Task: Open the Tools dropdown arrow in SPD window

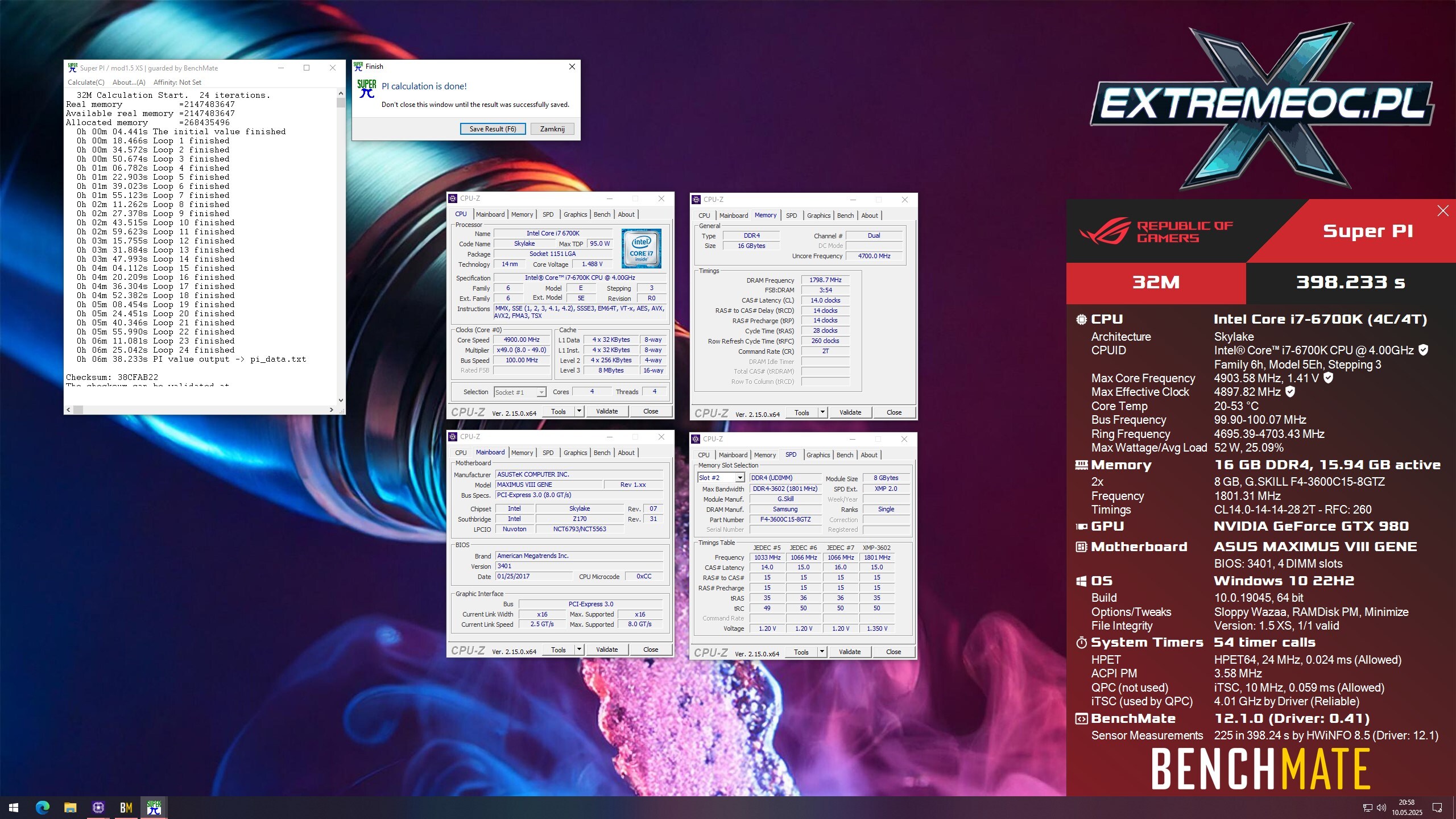Action: tap(822, 652)
